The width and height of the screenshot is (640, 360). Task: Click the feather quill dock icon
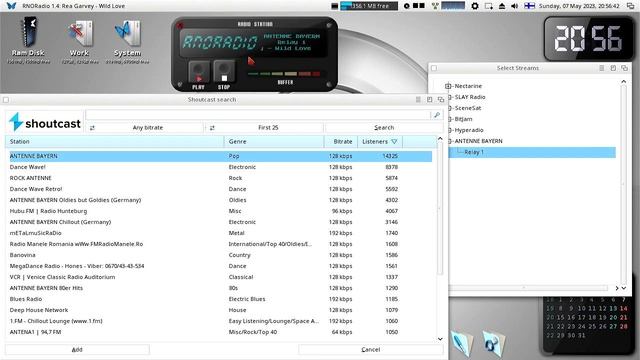[463, 344]
